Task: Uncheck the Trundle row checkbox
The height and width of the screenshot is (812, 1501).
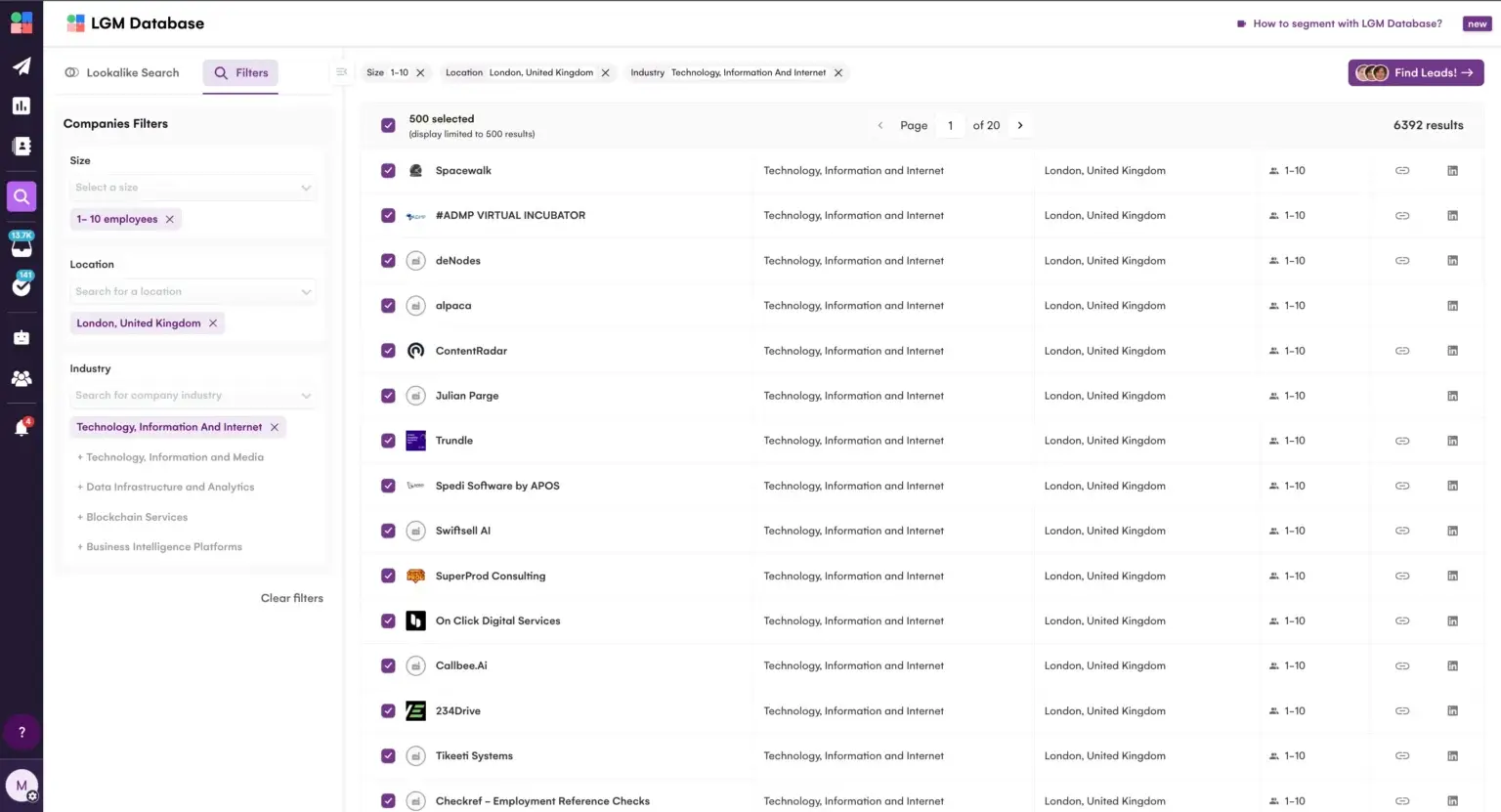Action: [x=388, y=441]
